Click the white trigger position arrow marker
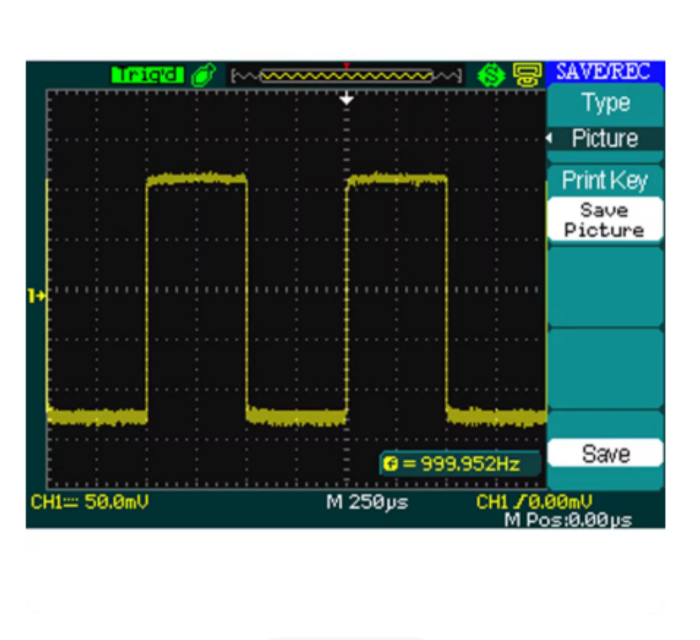Screen dimensions: 700x640 tap(346, 99)
